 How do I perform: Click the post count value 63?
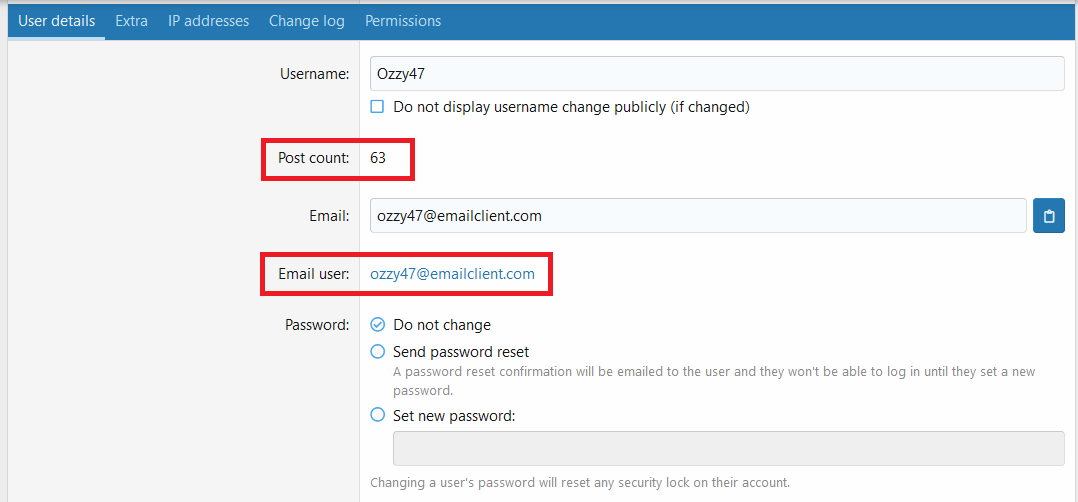tap(378, 158)
